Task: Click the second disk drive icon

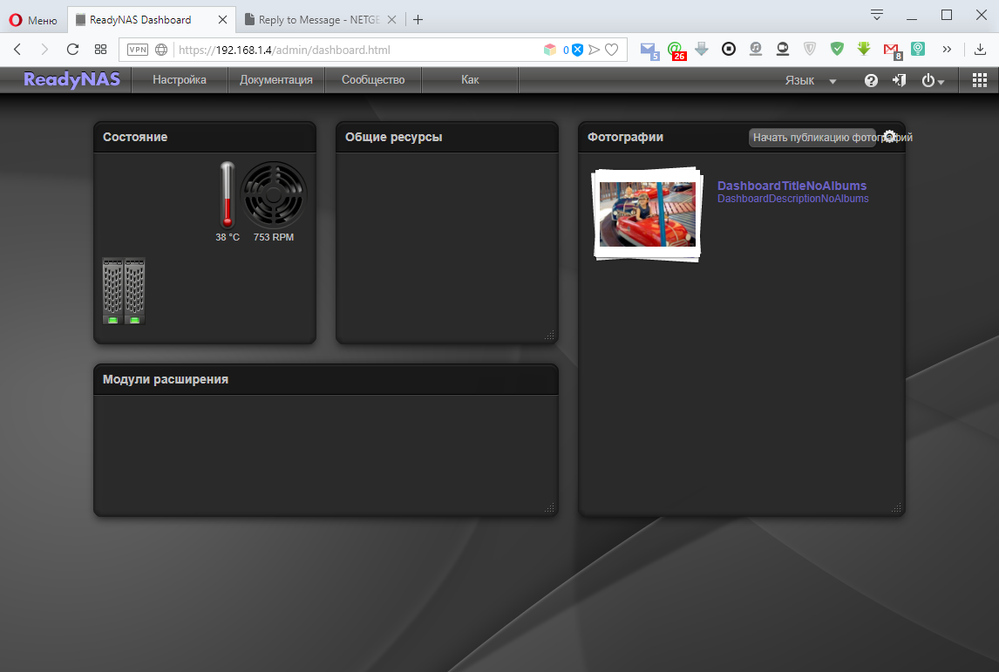Action: (134, 291)
